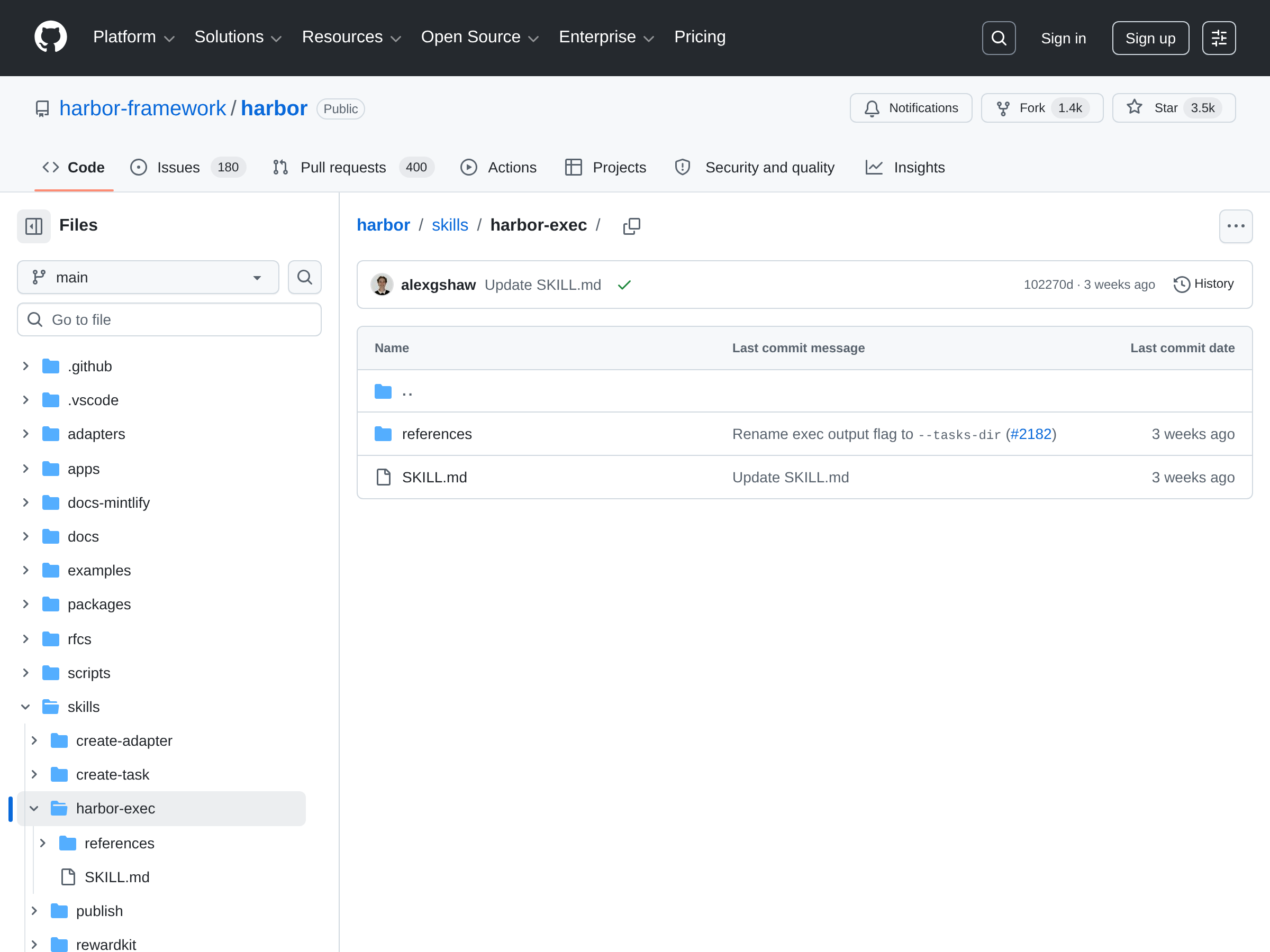Click the Sign up button
Viewport: 1270px width, 952px height.
click(1150, 38)
